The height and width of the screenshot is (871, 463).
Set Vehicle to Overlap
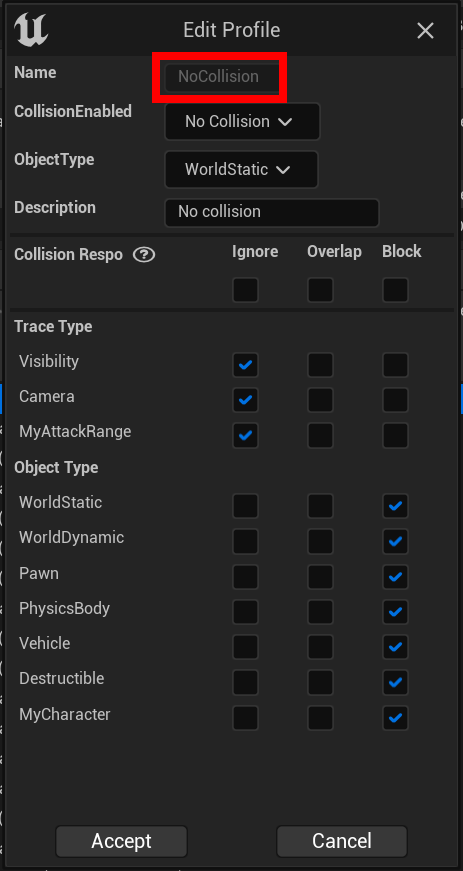pyautogui.click(x=320, y=647)
